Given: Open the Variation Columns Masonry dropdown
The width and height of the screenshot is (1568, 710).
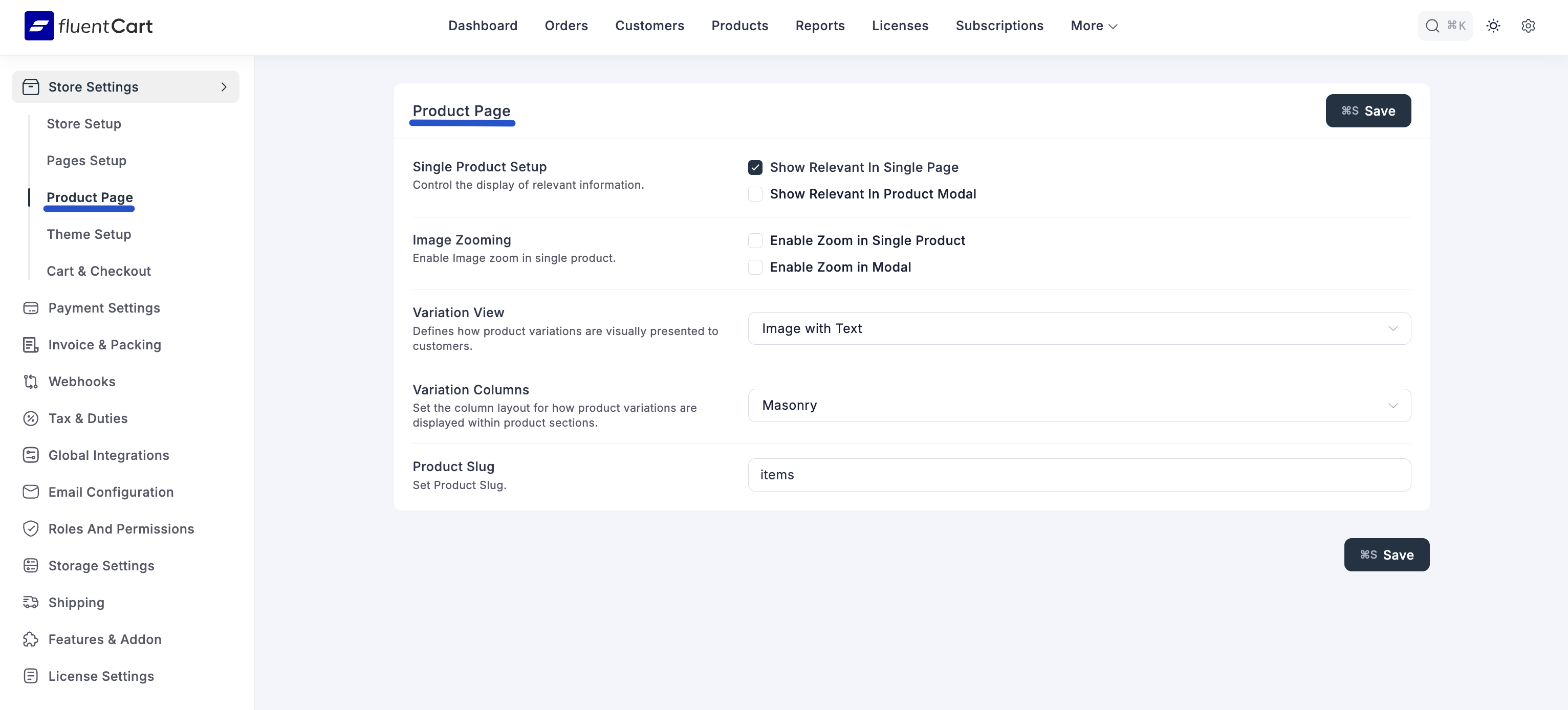Looking at the screenshot, I should 1079,405.
